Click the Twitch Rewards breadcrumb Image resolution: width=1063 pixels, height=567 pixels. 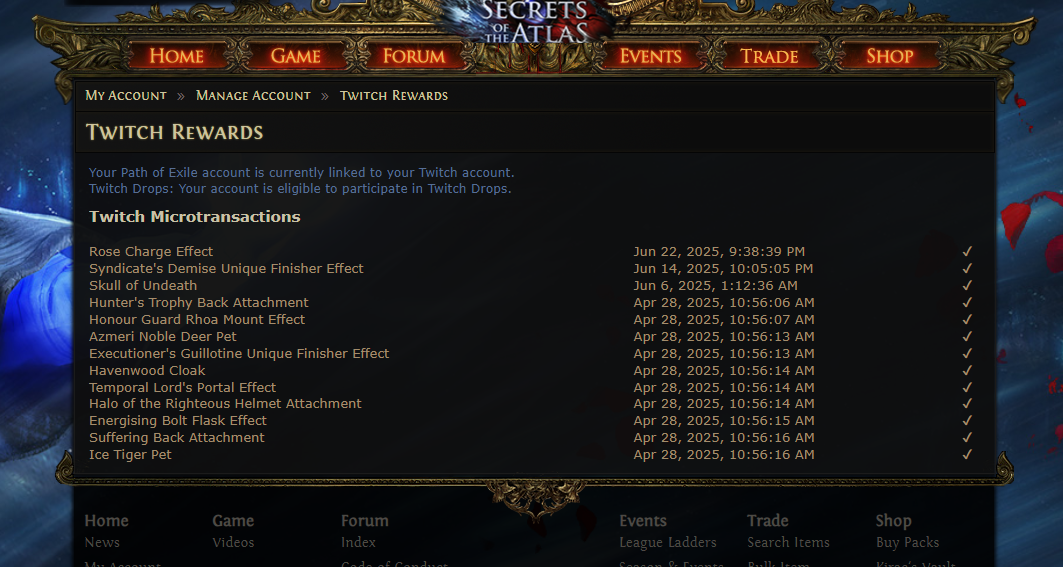[394, 96]
